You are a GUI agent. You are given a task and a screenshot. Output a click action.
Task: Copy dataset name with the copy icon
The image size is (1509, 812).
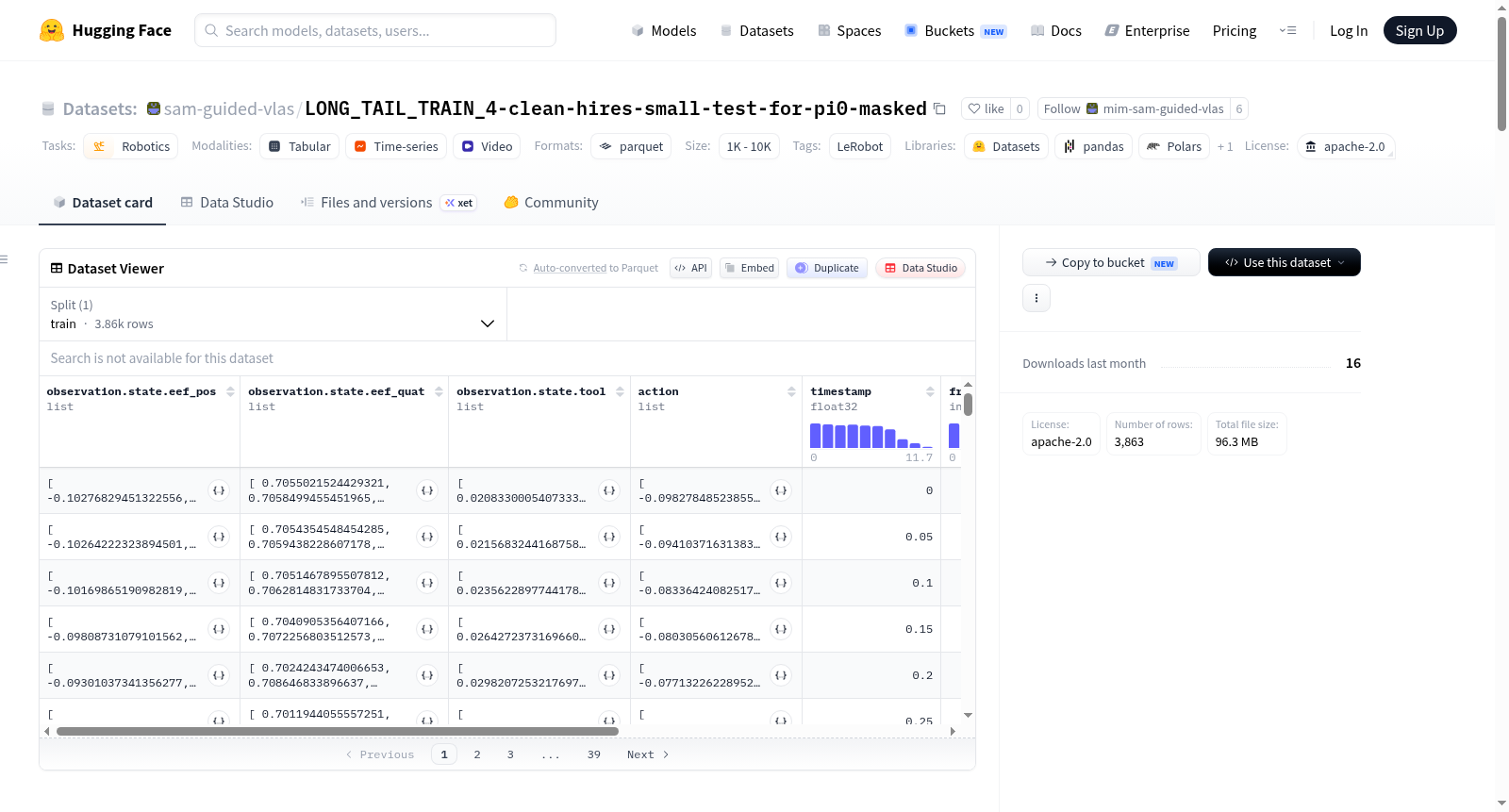pyautogui.click(x=939, y=108)
